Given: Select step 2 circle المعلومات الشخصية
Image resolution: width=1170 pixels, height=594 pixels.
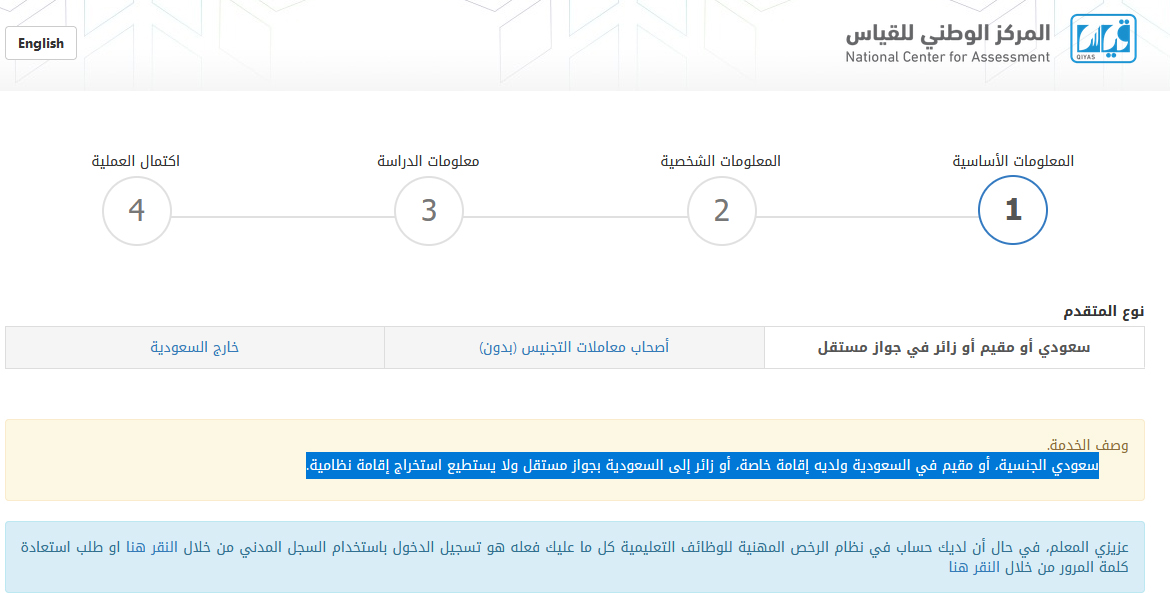Looking at the screenshot, I should [x=721, y=210].
